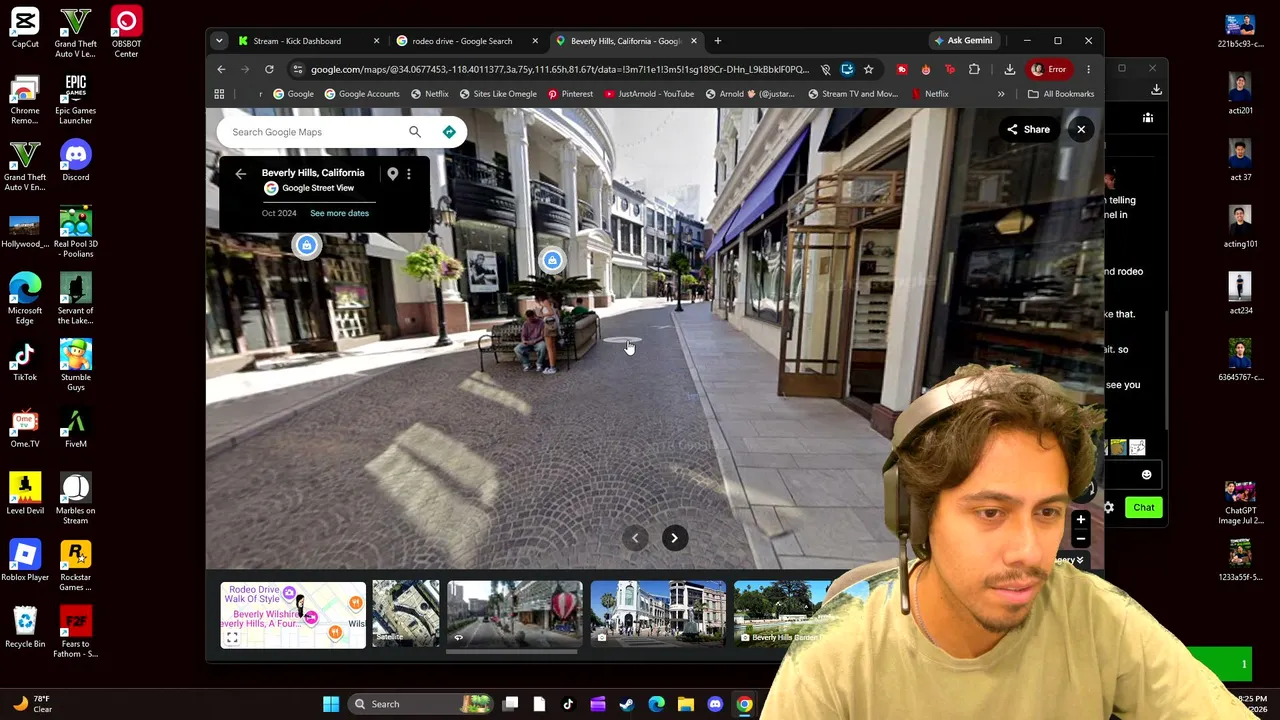The height and width of the screenshot is (720, 1280).
Task: Open the weather widget showing 78°F Clear
Action: click(32, 704)
